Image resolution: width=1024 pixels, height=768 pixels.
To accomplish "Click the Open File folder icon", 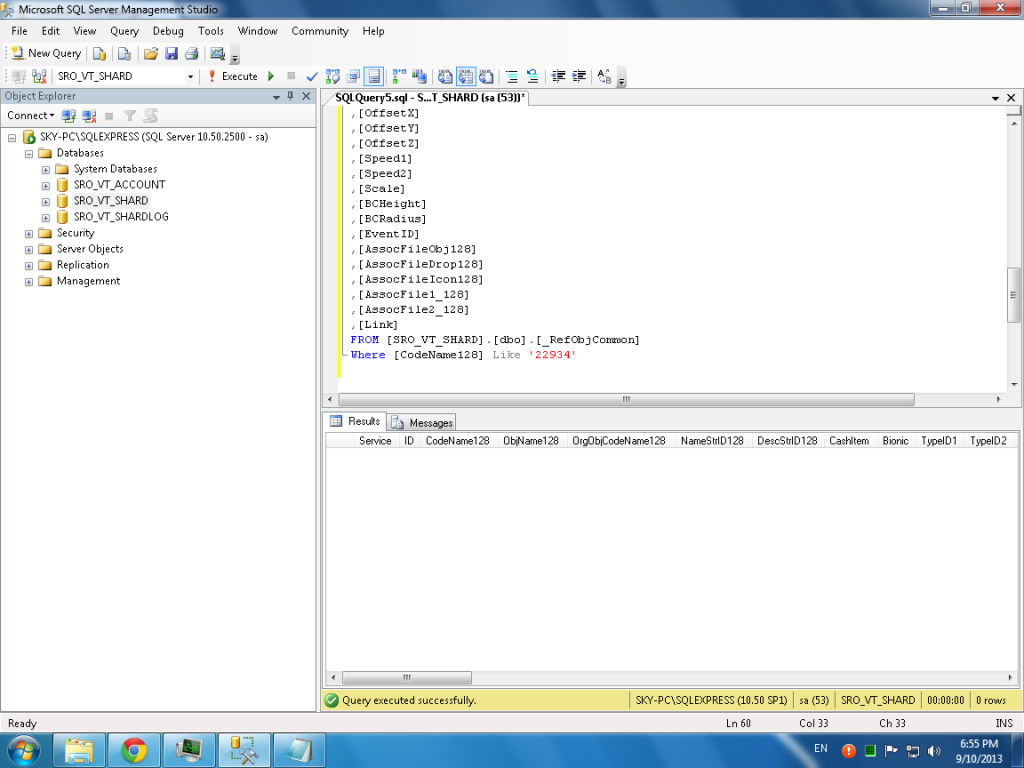I will (x=151, y=54).
